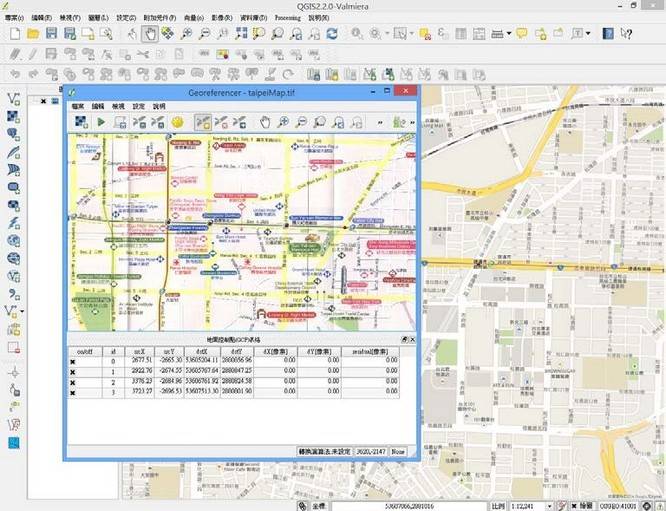Open the Georeferencer file menu (first menu)
Image resolution: width=666 pixels, height=511 pixels.
coord(78,106)
